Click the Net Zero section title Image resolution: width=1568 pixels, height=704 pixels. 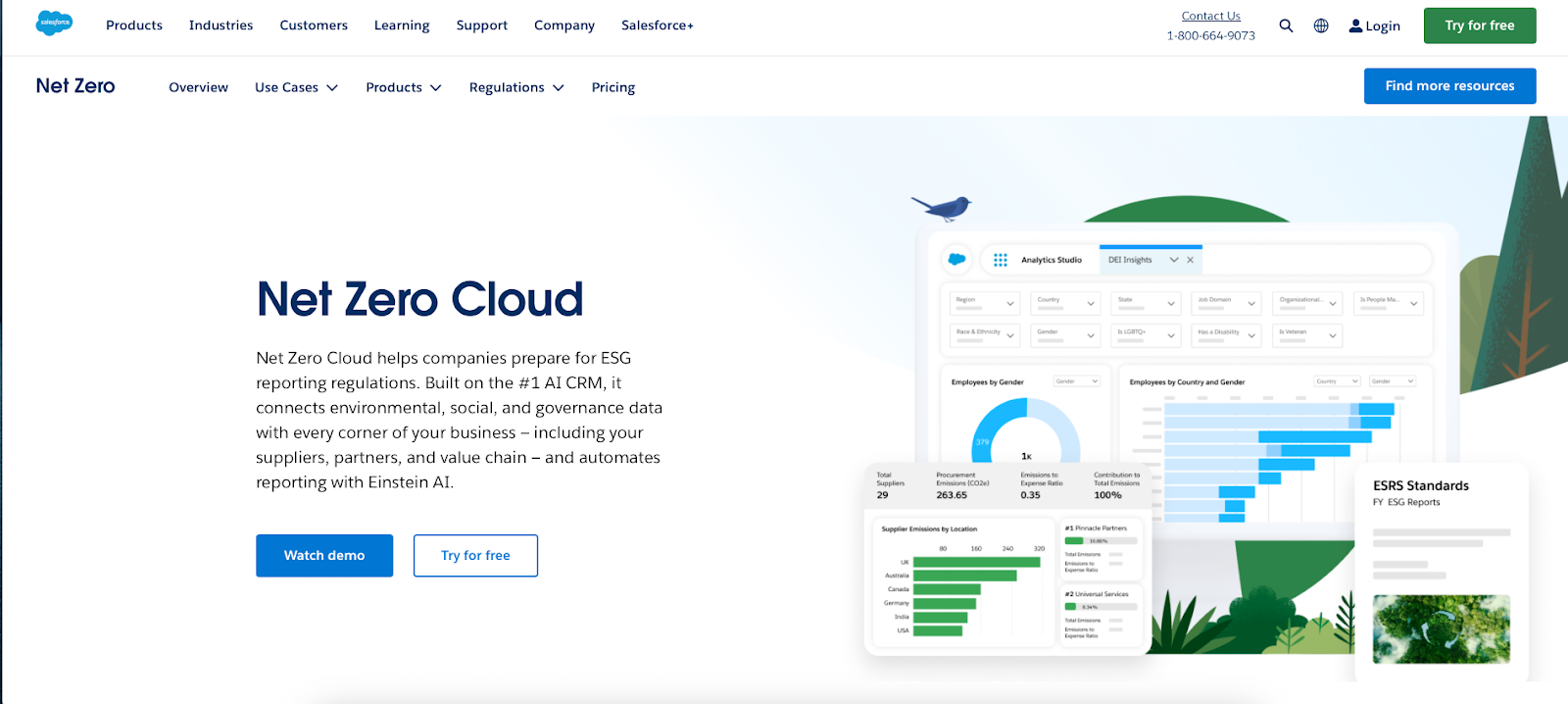[75, 86]
